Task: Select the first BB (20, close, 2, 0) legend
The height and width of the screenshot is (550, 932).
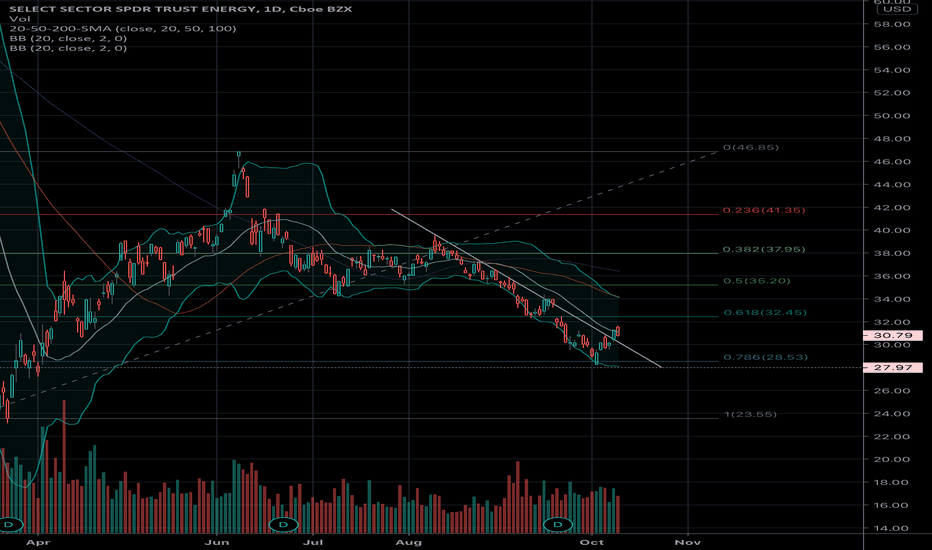Action: coord(68,38)
